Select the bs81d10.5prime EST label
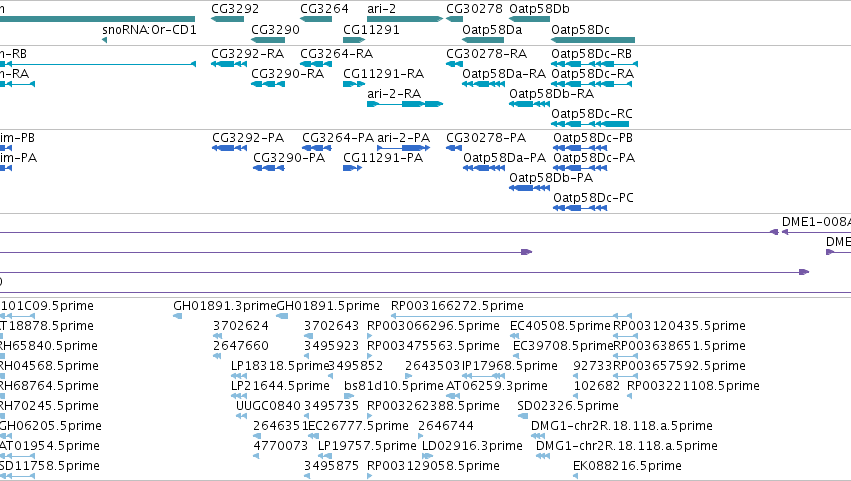 pyautogui.click(x=394, y=386)
